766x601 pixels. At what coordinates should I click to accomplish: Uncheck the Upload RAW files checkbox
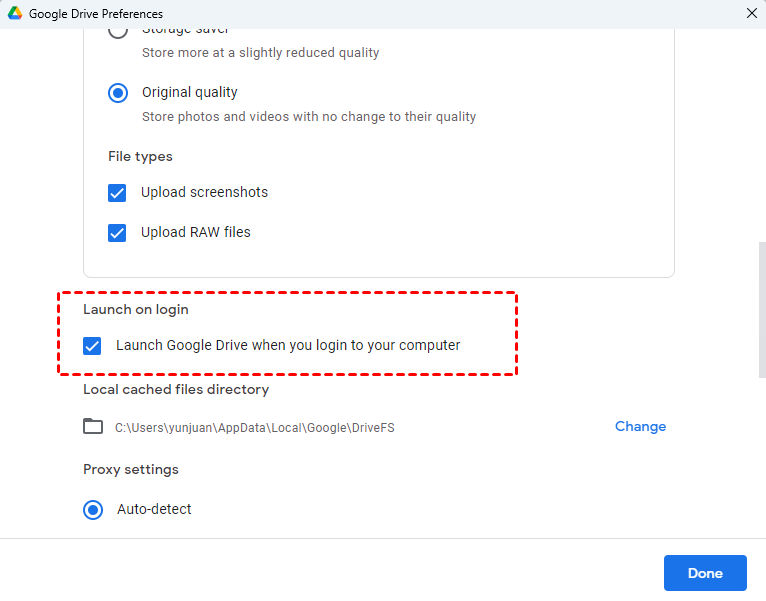pyautogui.click(x=118, y=233)
